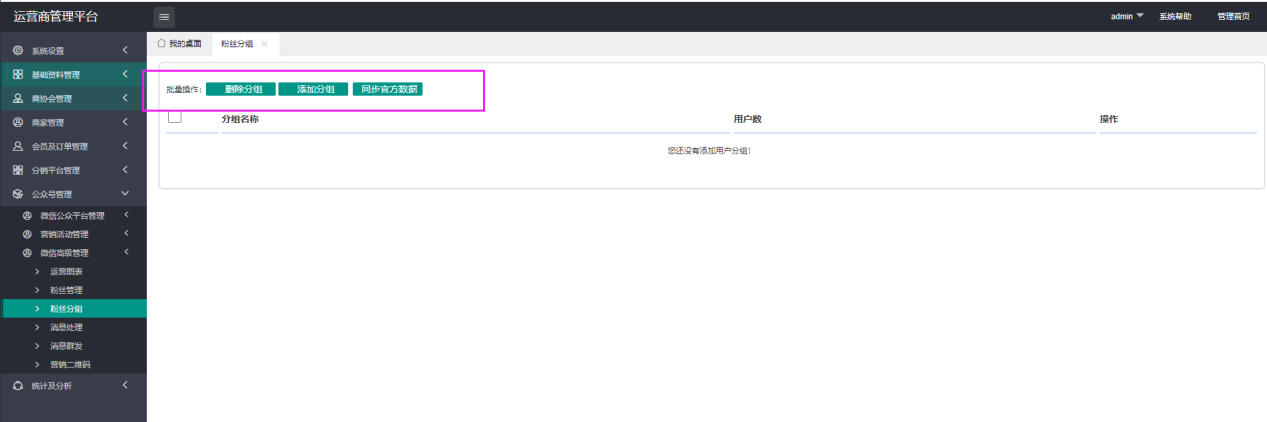Click the home icon on 我的桌面 tab
Screen dimensions: 1267x422
161,43
